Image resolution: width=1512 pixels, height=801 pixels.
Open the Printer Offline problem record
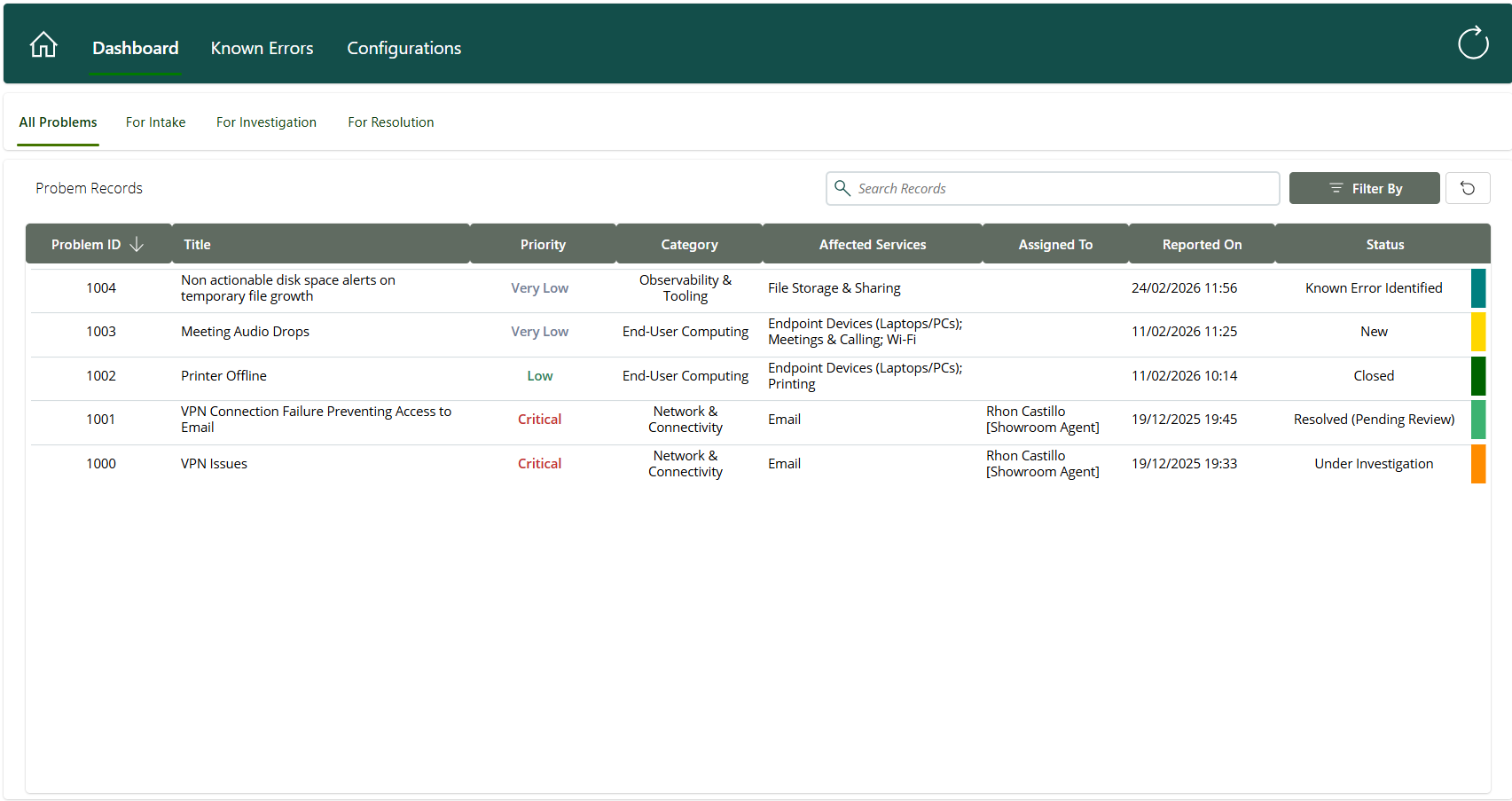point(223,376)
